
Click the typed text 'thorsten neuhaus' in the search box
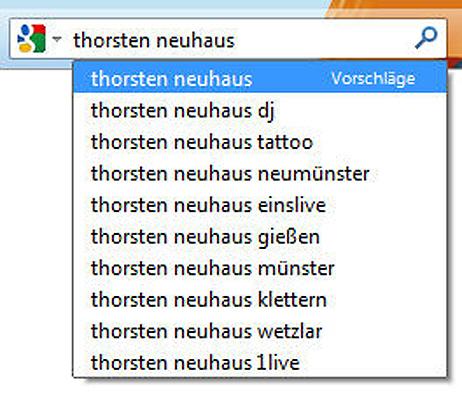click(x=154, y=41)
